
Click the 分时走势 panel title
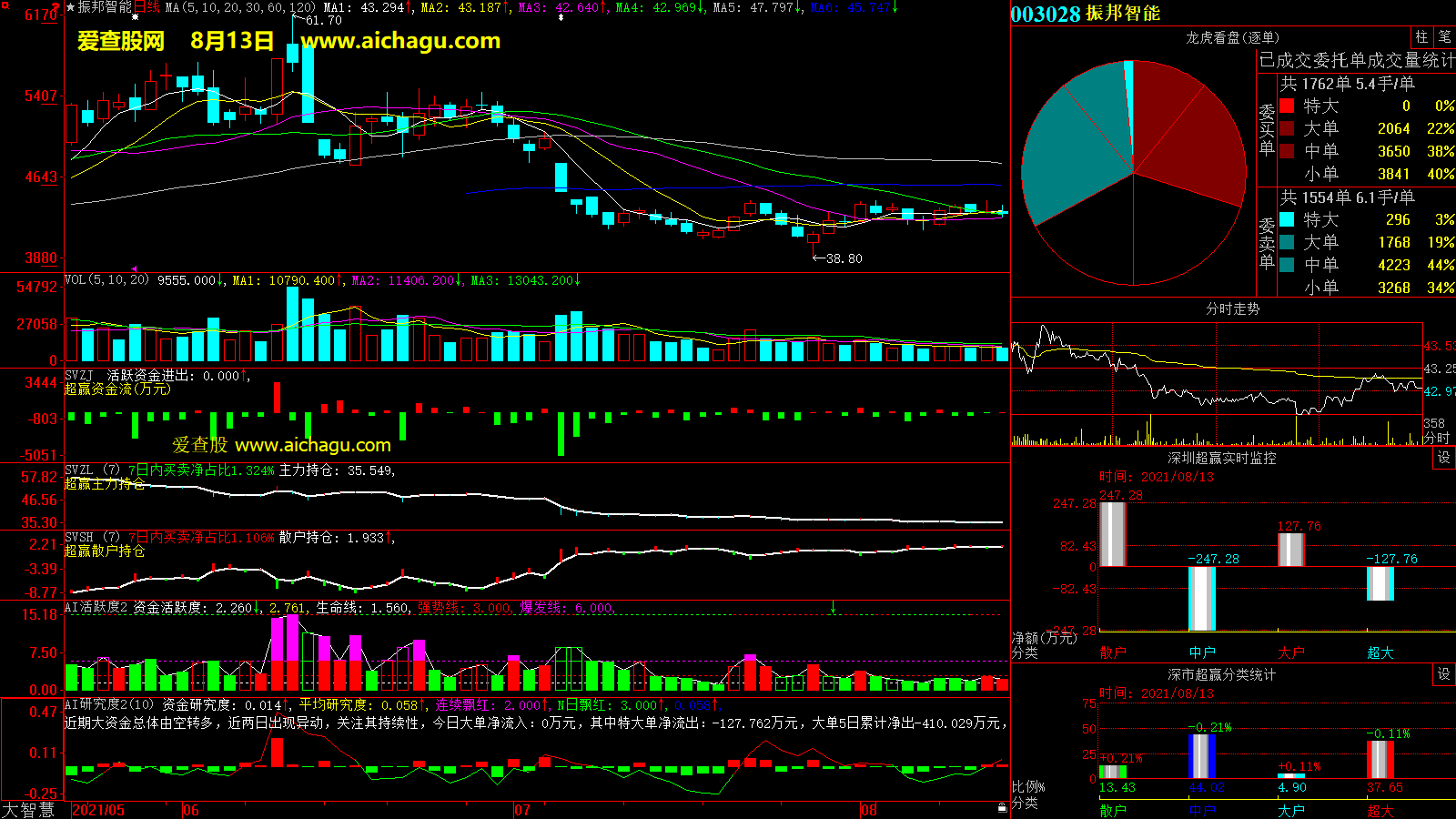1232,309
